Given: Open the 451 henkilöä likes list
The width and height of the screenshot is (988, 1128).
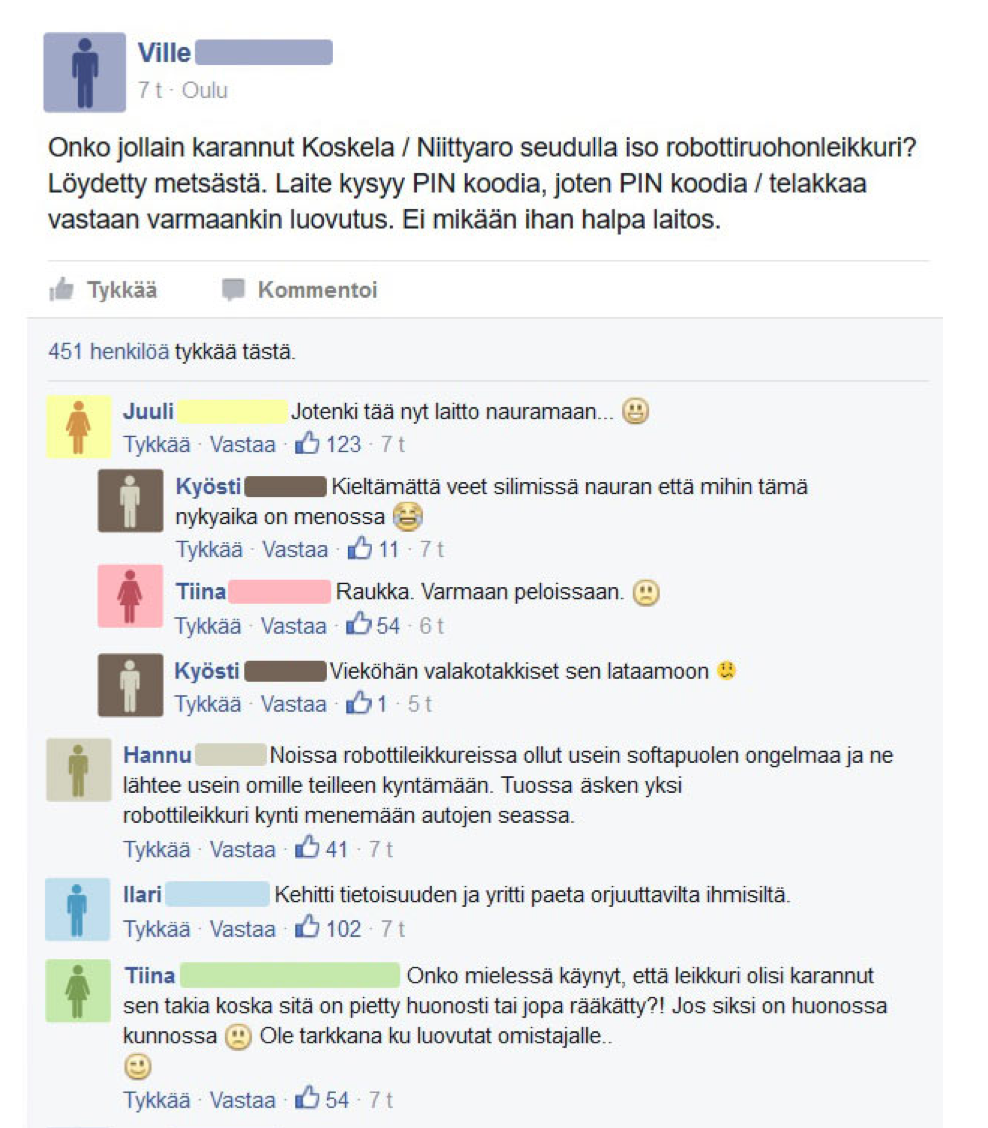Looking at the screenshot, I should click(x=109, y=352).
